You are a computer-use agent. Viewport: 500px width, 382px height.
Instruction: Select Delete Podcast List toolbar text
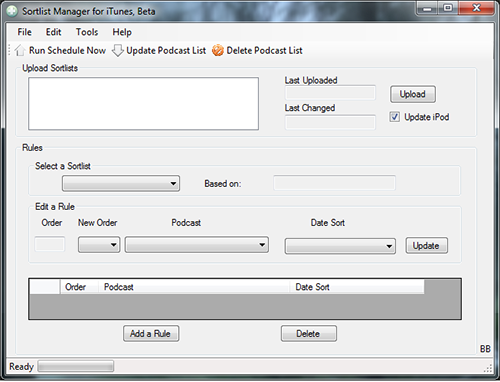264,51
